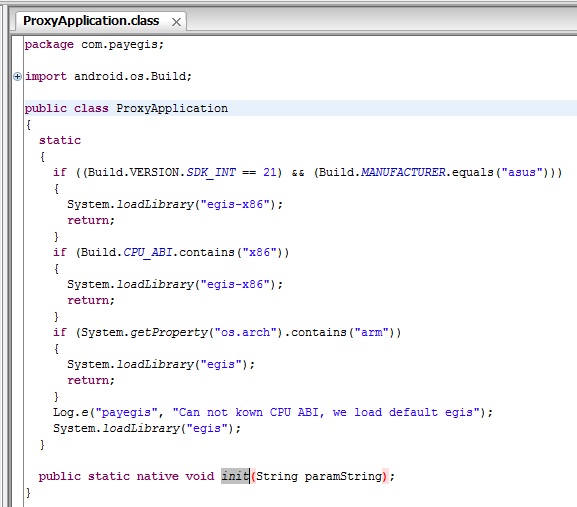The image size is (577, 507).
Task: Click the MANUFACTURER field reference
Action: click(x=403, y=173)
